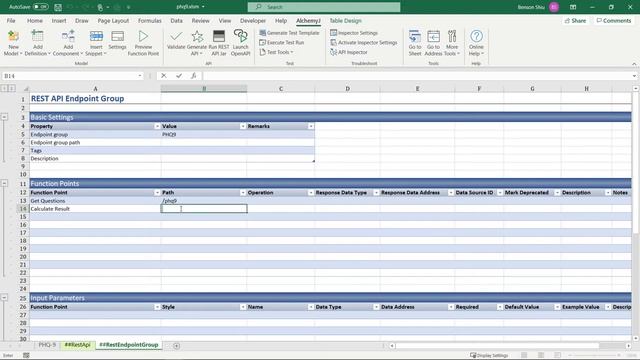Open the Data Source ID filter dropdown
Image resolution: width=640 pixels, height=360 pixels.
click(500, 192)
